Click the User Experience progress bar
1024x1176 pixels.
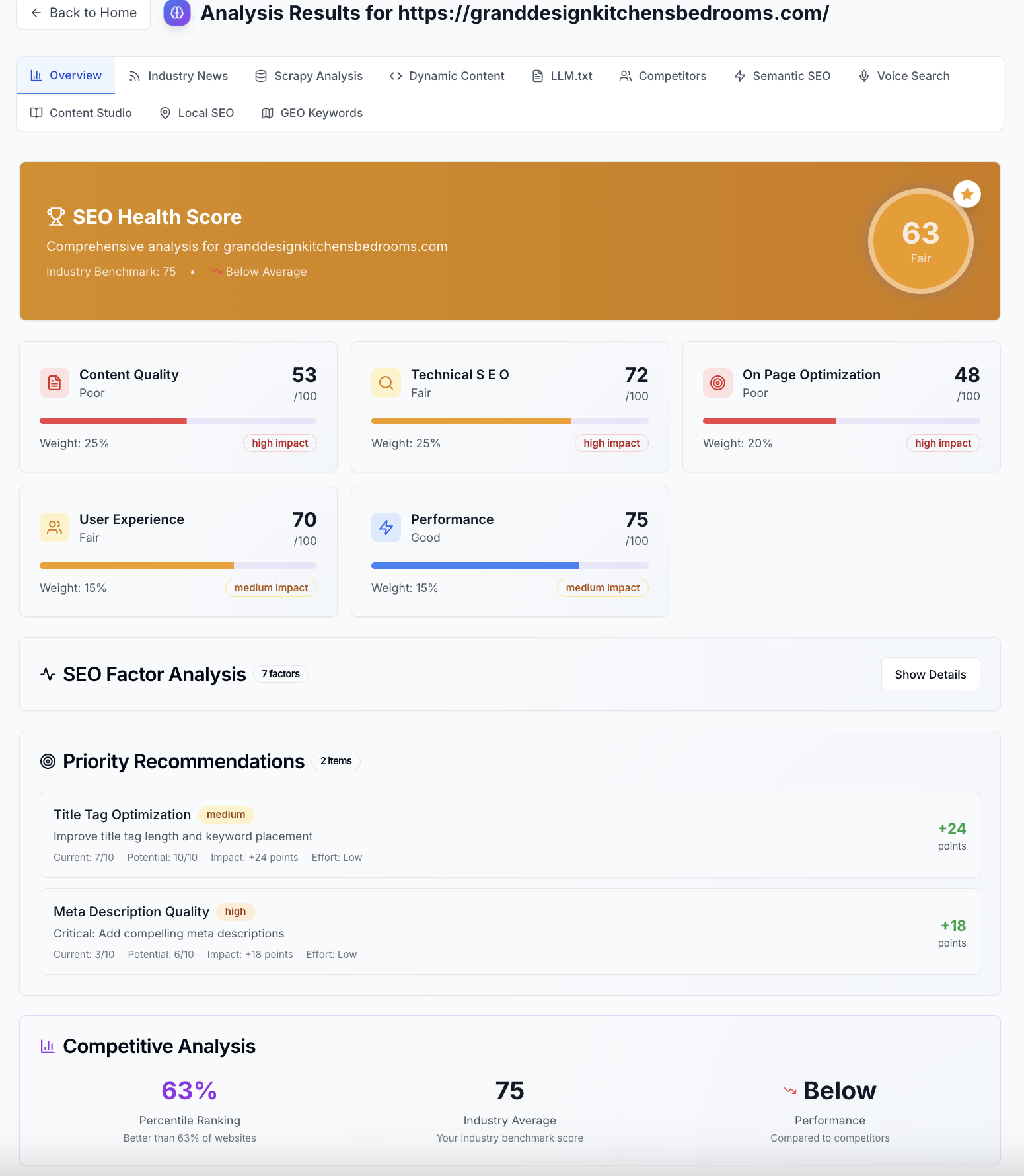(x=178, y=566)
